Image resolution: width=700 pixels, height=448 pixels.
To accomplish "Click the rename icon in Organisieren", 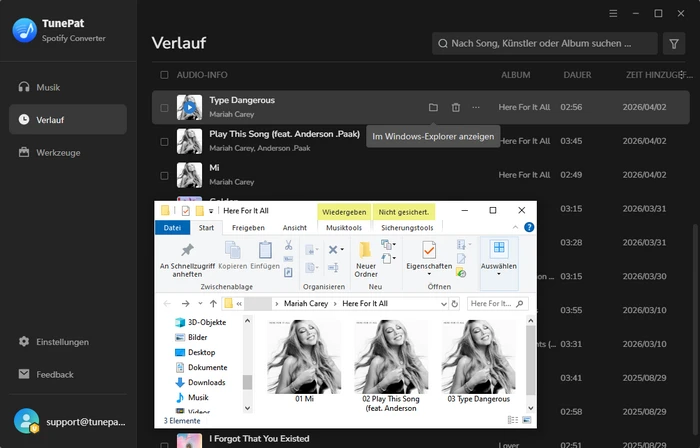I will point(333,267).
